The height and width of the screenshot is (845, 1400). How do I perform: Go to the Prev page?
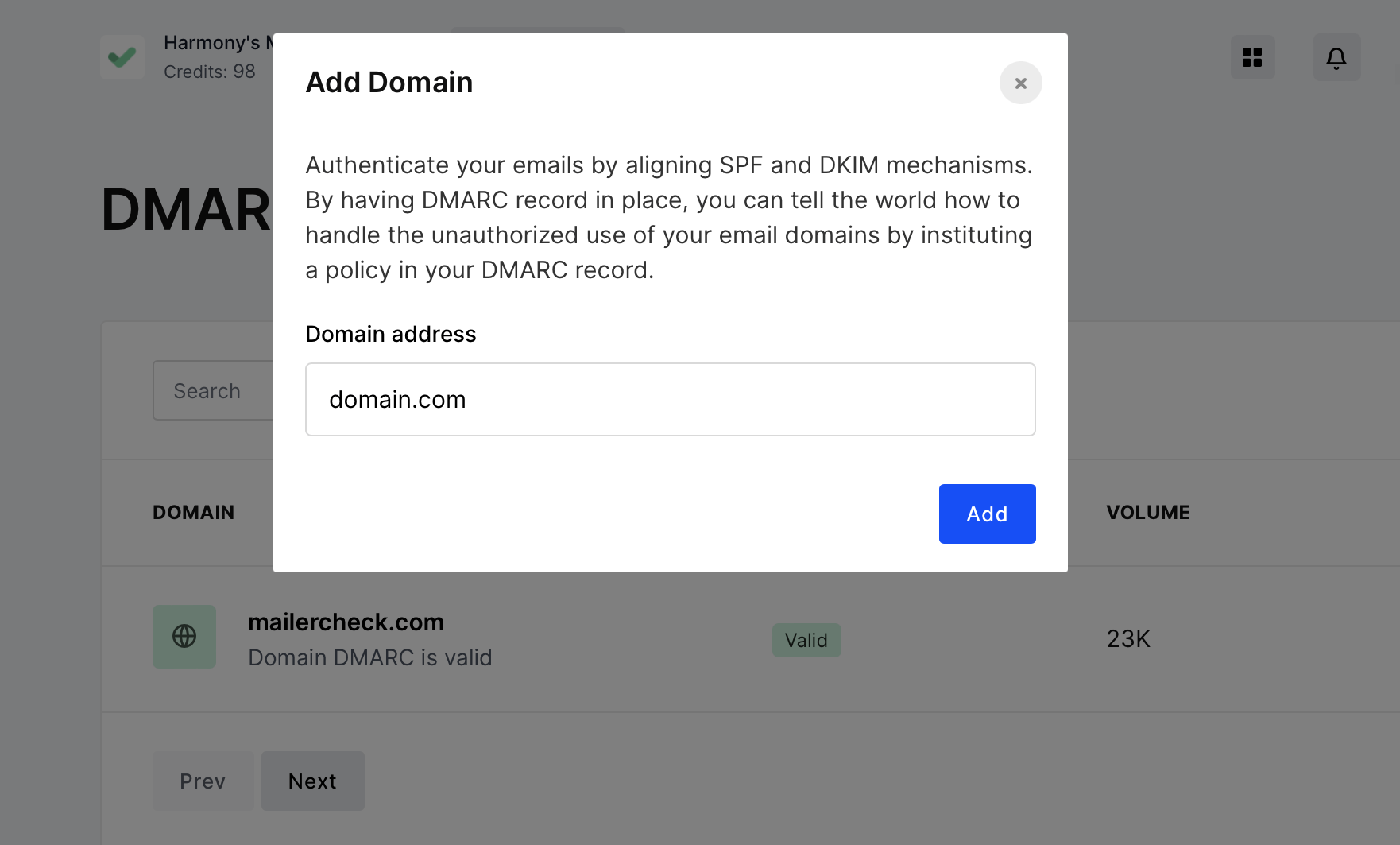pos(203,781)
